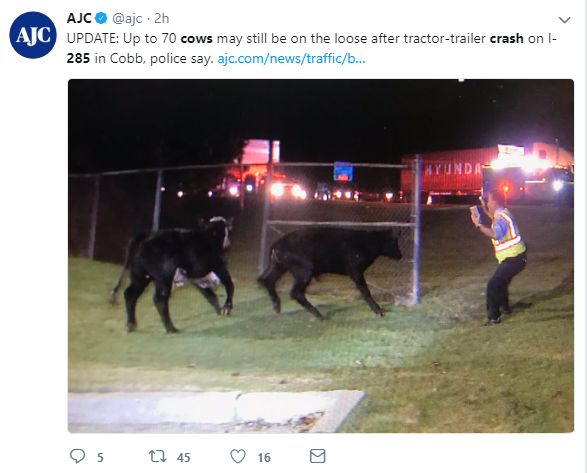The width and height of the screenshot is (587, 473).
Task: Click the blue verified badge beside AJC
Action: pyautogui.click(x=101, y=18)
